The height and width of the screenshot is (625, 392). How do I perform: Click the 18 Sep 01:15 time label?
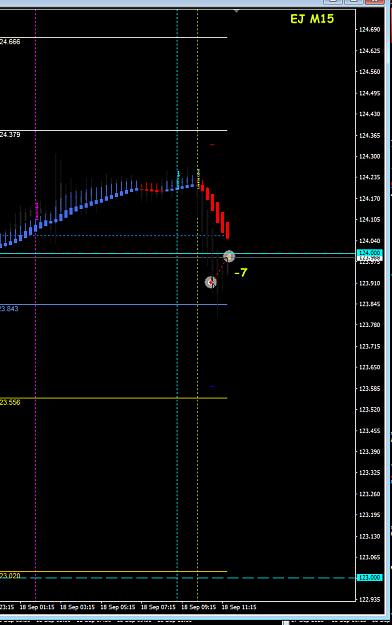(37, 607)
